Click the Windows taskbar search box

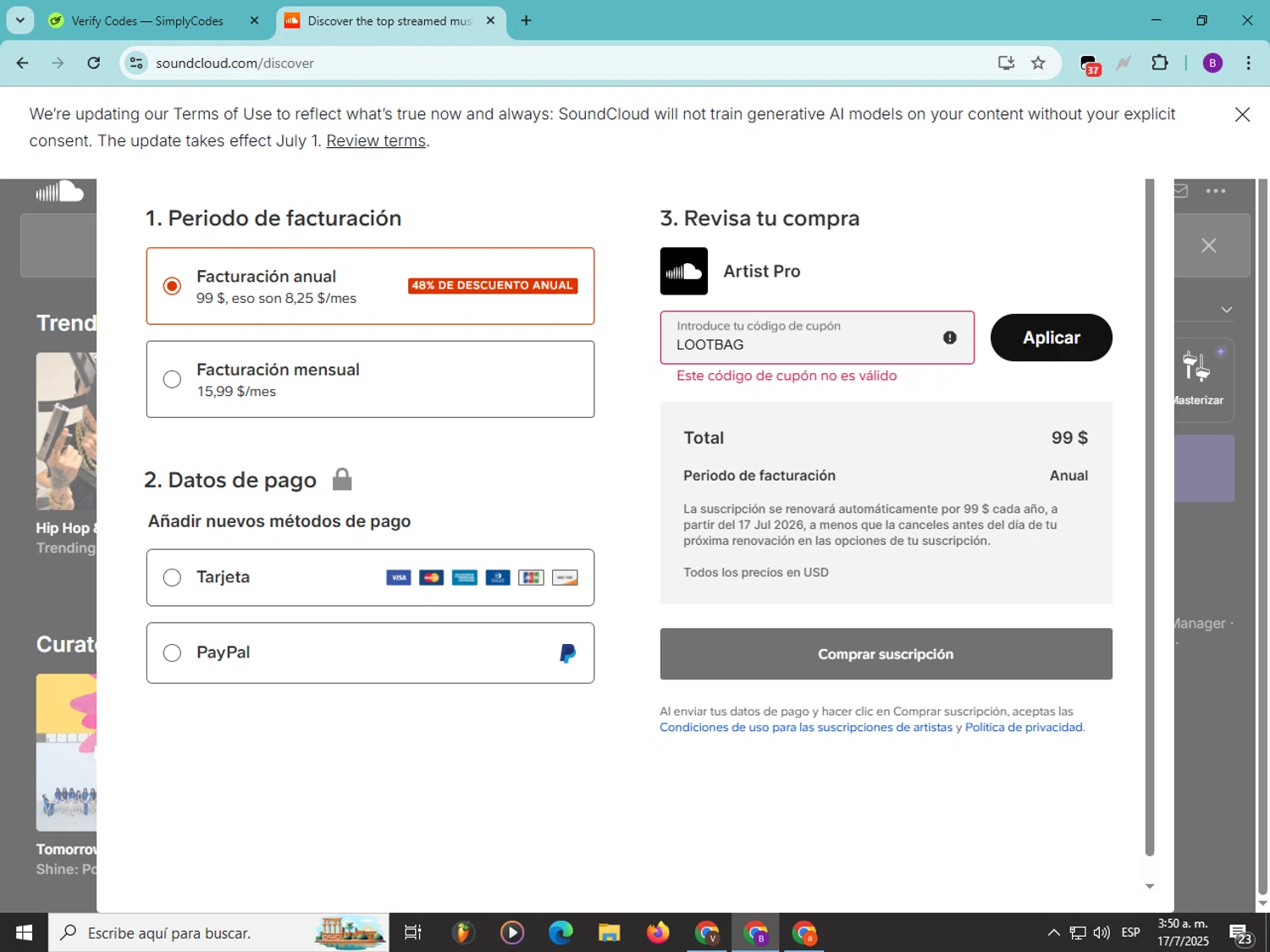point(218,933)
